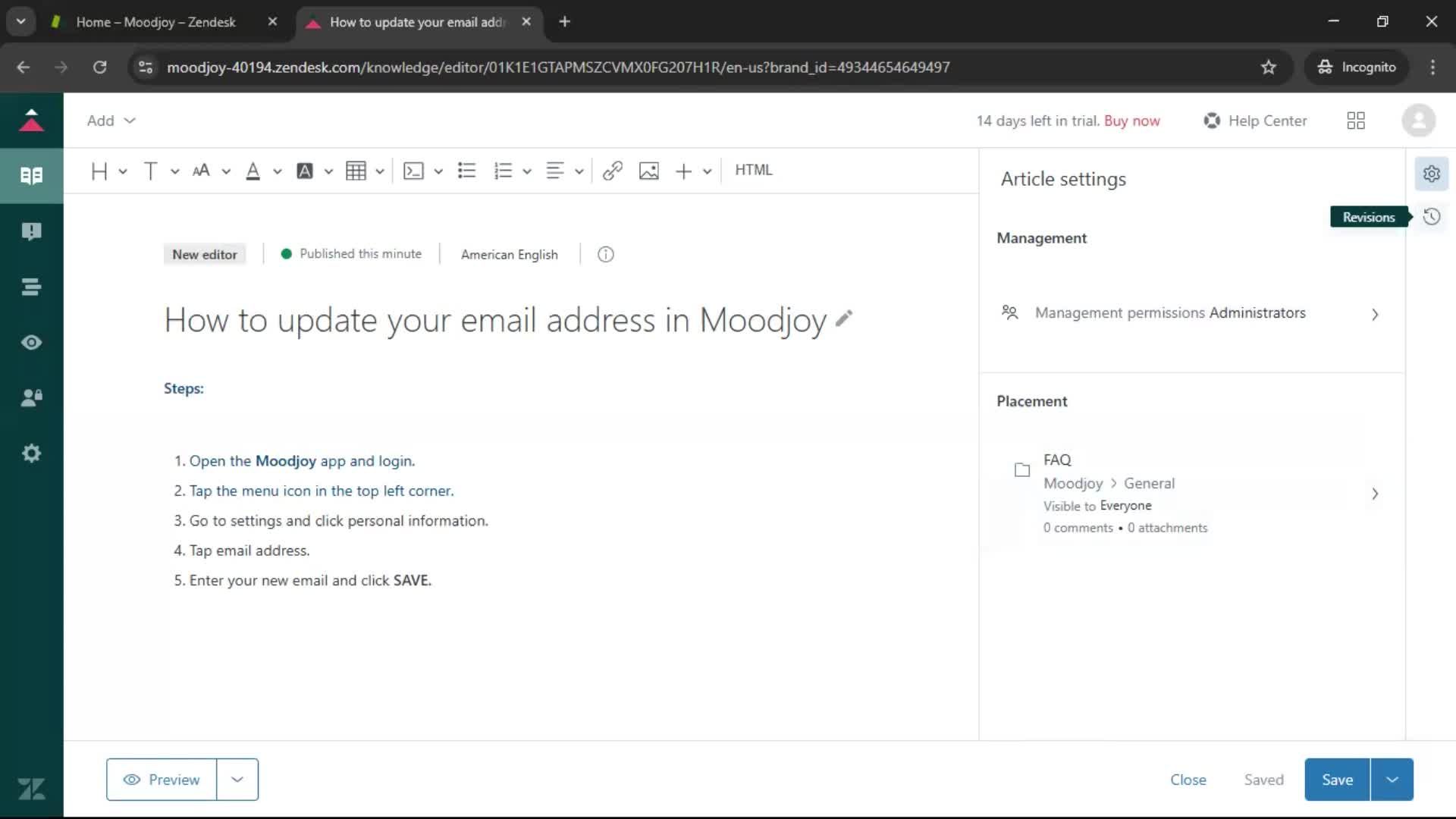The image size is (1456, 819).
Task: Click Published this minute status
Action: (x=351, y=254)
